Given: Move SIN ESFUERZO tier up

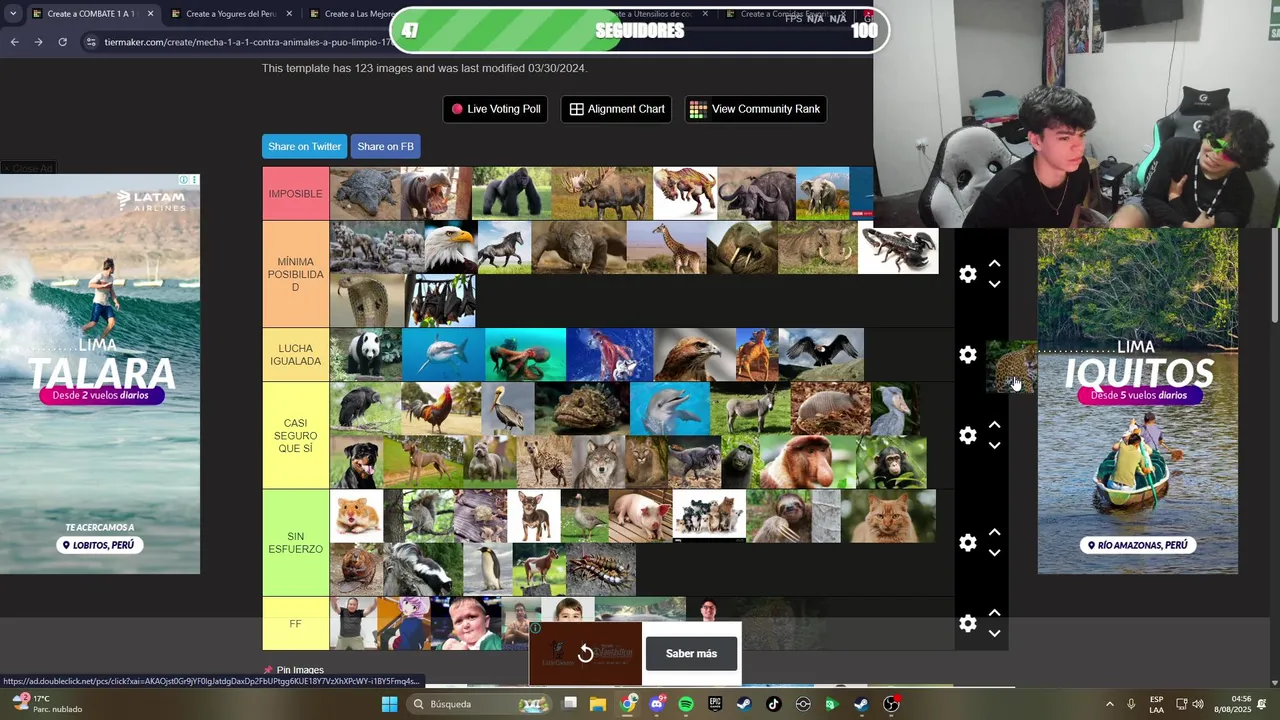Looking at the screenshot, I should [x=994, y=532].
